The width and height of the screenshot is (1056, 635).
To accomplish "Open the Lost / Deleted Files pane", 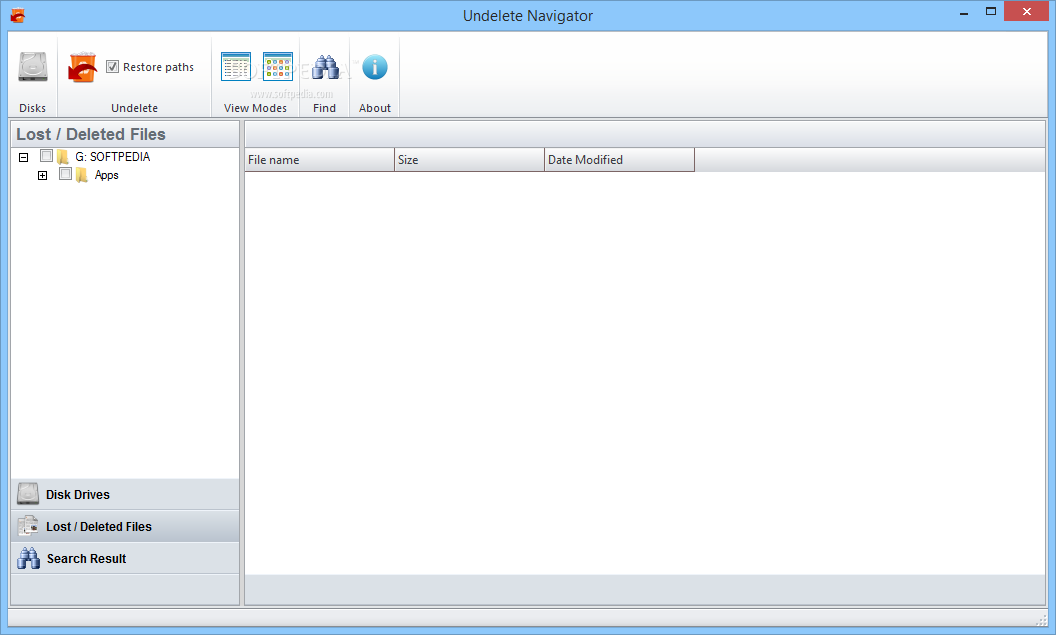I will pos(125,527).
